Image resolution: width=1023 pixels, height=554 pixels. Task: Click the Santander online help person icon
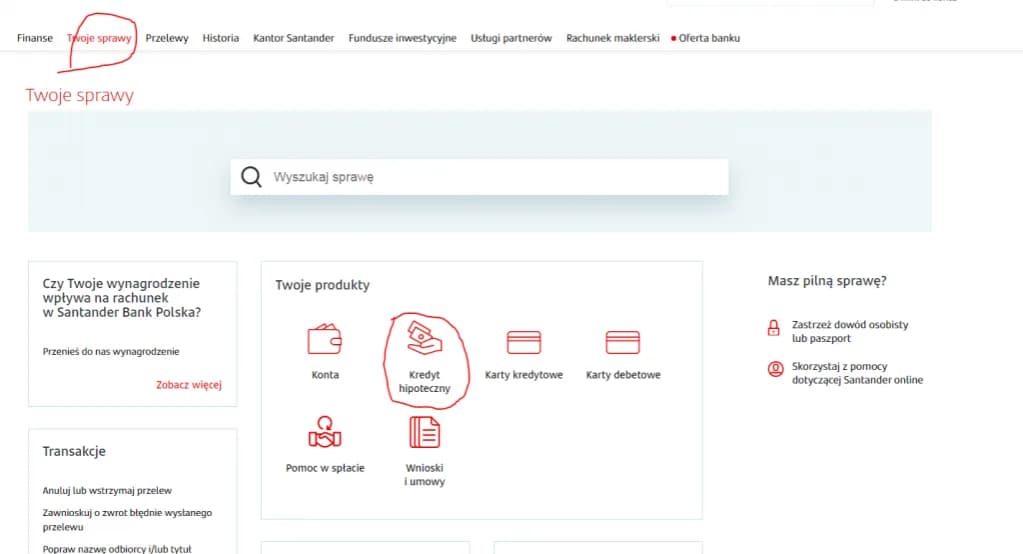coord(773,369)
